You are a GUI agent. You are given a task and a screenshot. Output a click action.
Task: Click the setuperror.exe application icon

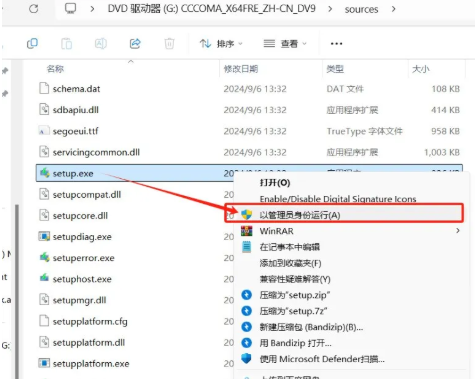point(44,257)
